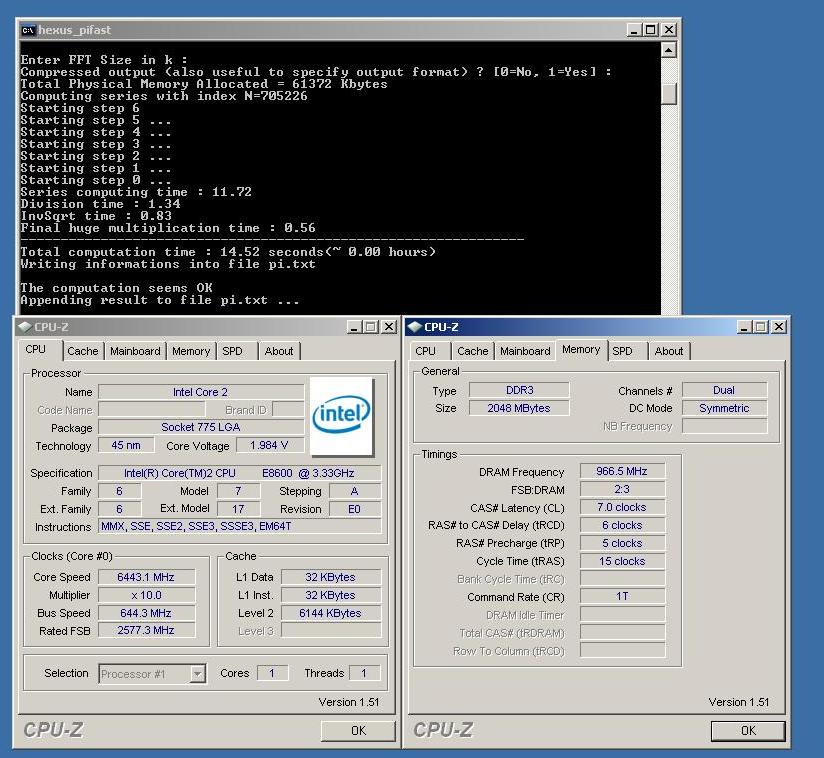Click the L1 Inst. value 32 KBytes

click(331, 595)
